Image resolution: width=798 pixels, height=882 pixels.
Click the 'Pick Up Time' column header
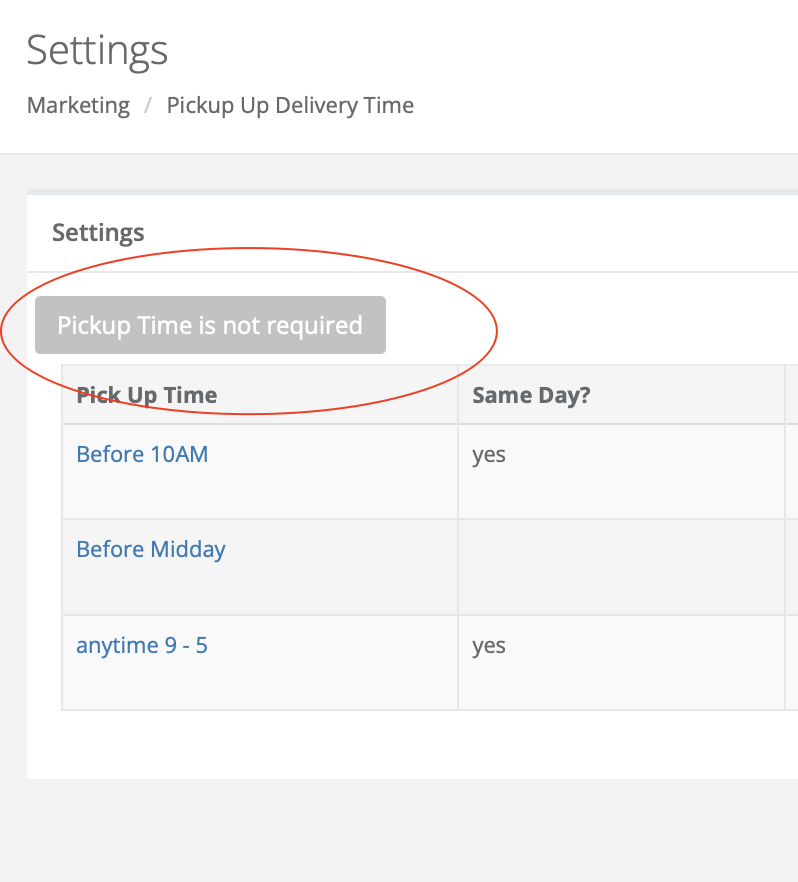click(x=147, y=395)
